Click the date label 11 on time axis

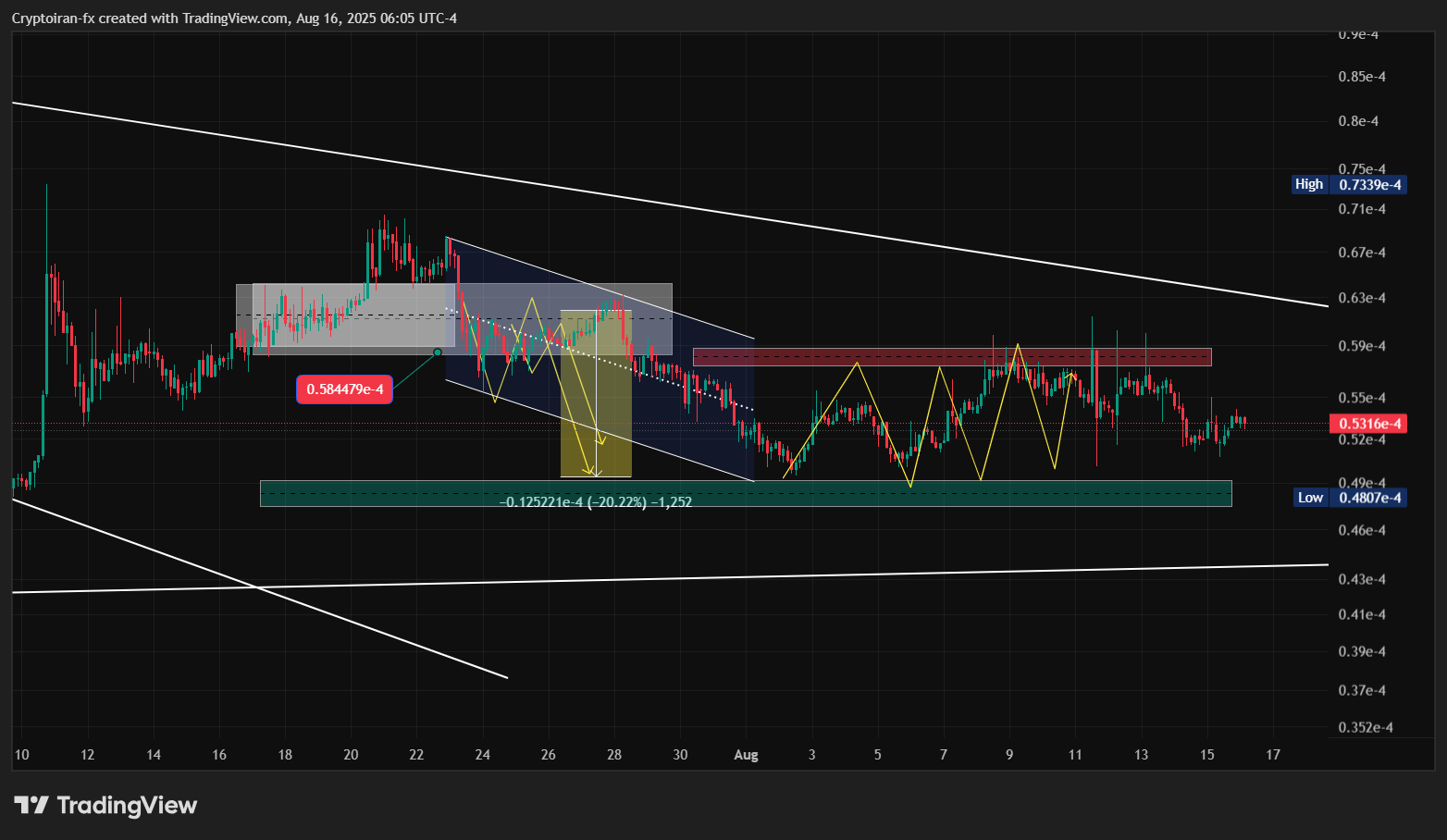pyautogui.click(x=1075, y=755)
